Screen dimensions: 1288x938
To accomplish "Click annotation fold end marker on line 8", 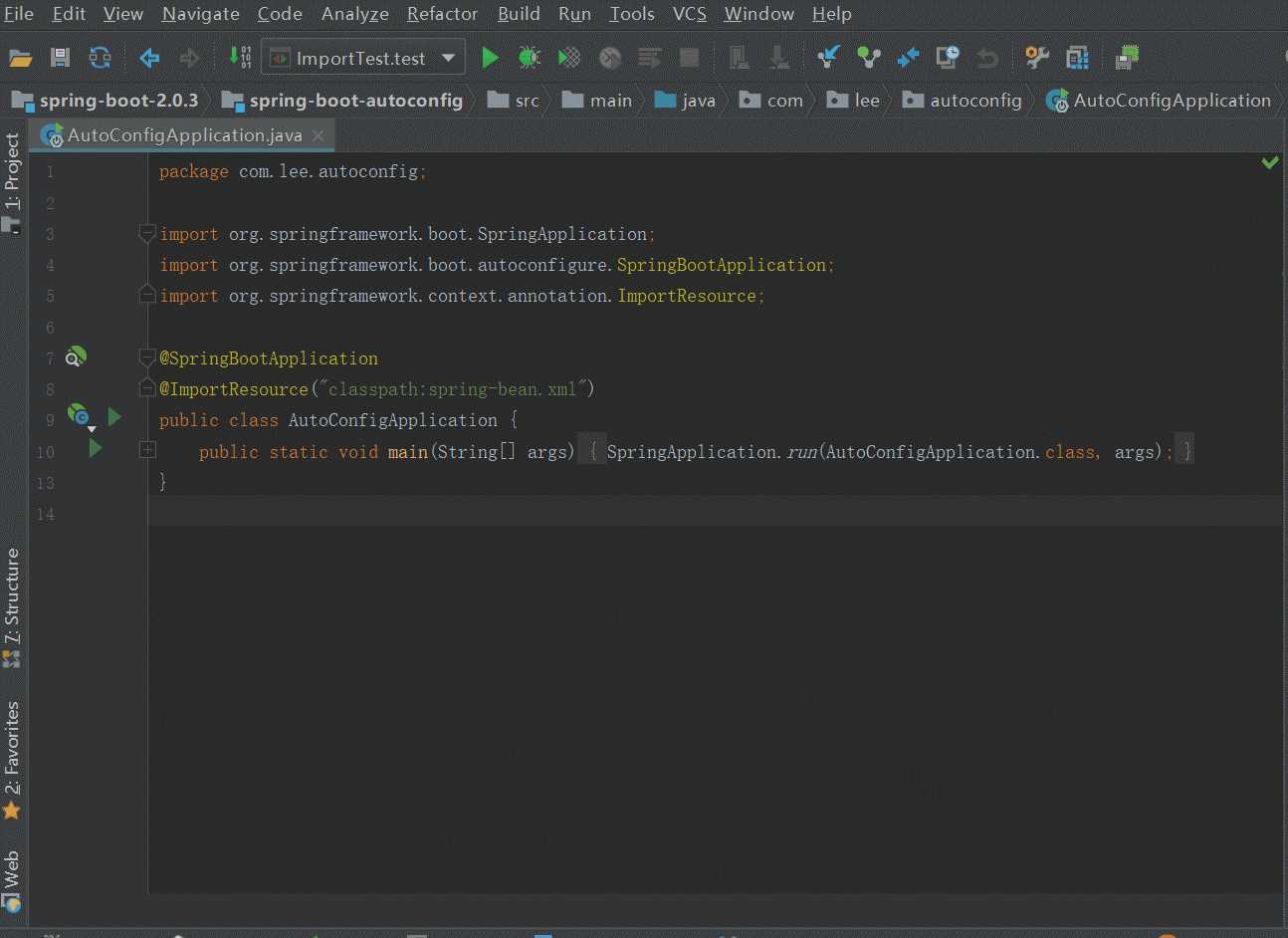I will (x=147, y=388).
